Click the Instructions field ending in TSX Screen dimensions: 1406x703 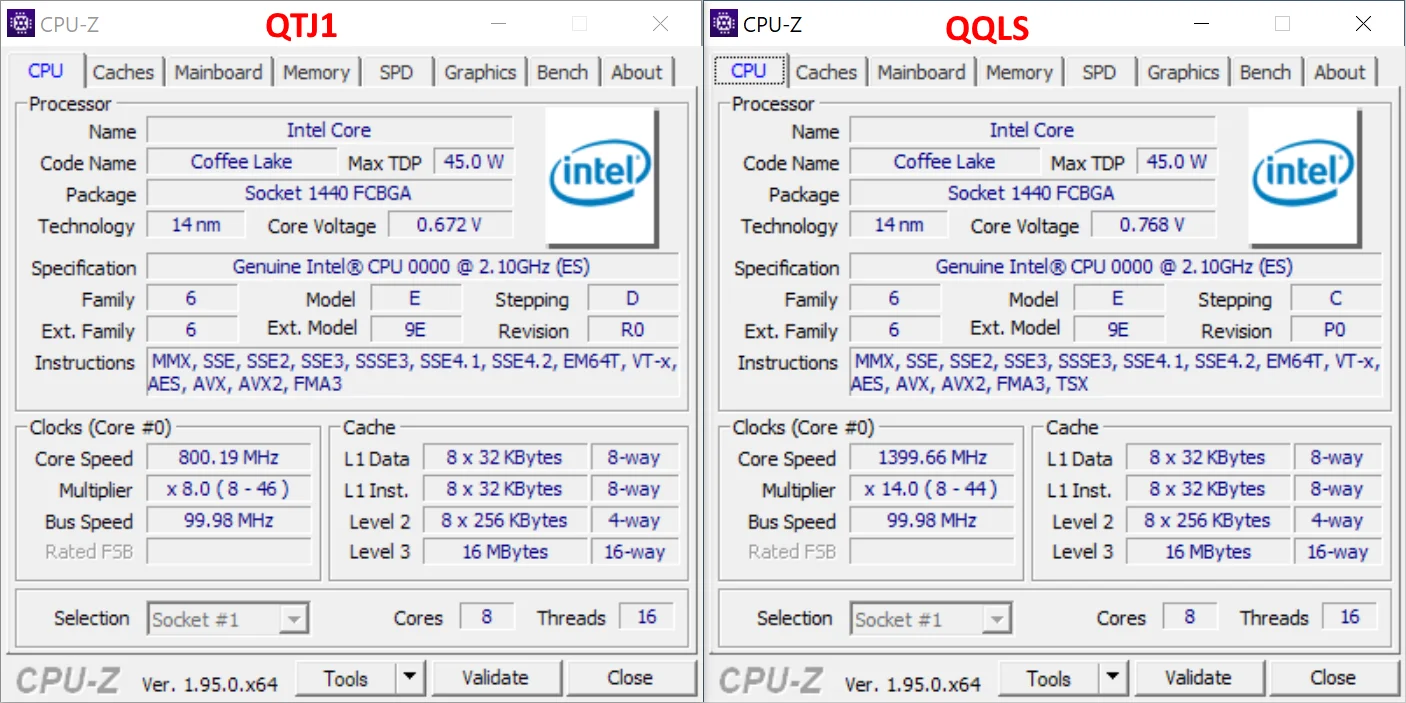[x=1116, y=373]
